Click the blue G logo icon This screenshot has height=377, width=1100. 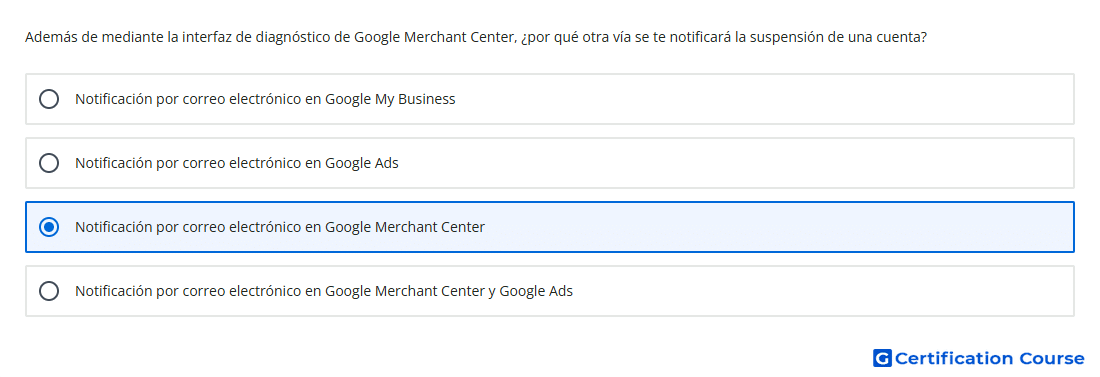882,358
